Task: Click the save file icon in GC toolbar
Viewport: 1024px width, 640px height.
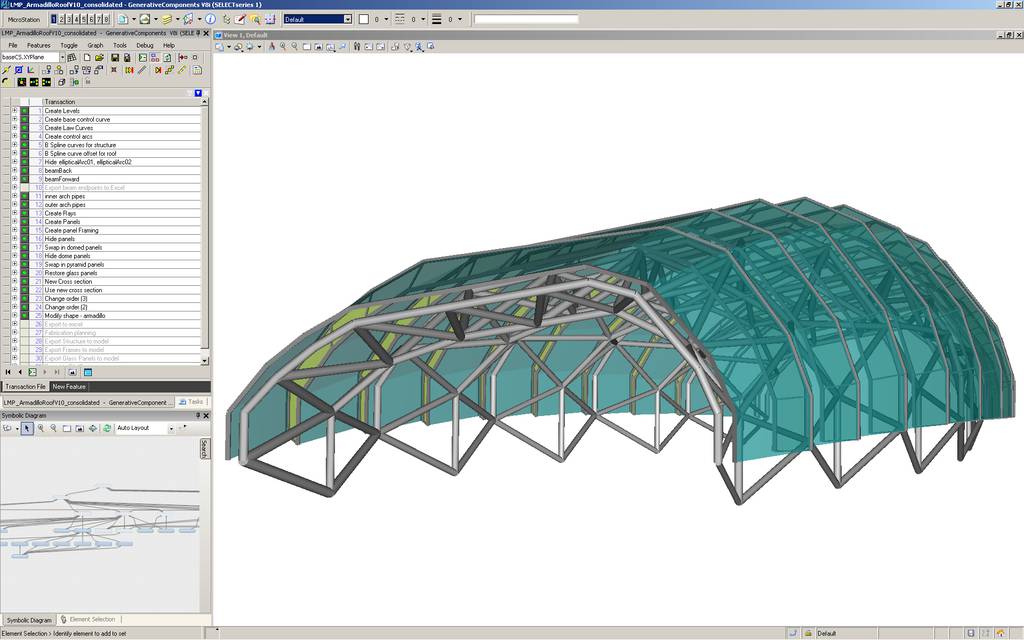Action: 115,57
